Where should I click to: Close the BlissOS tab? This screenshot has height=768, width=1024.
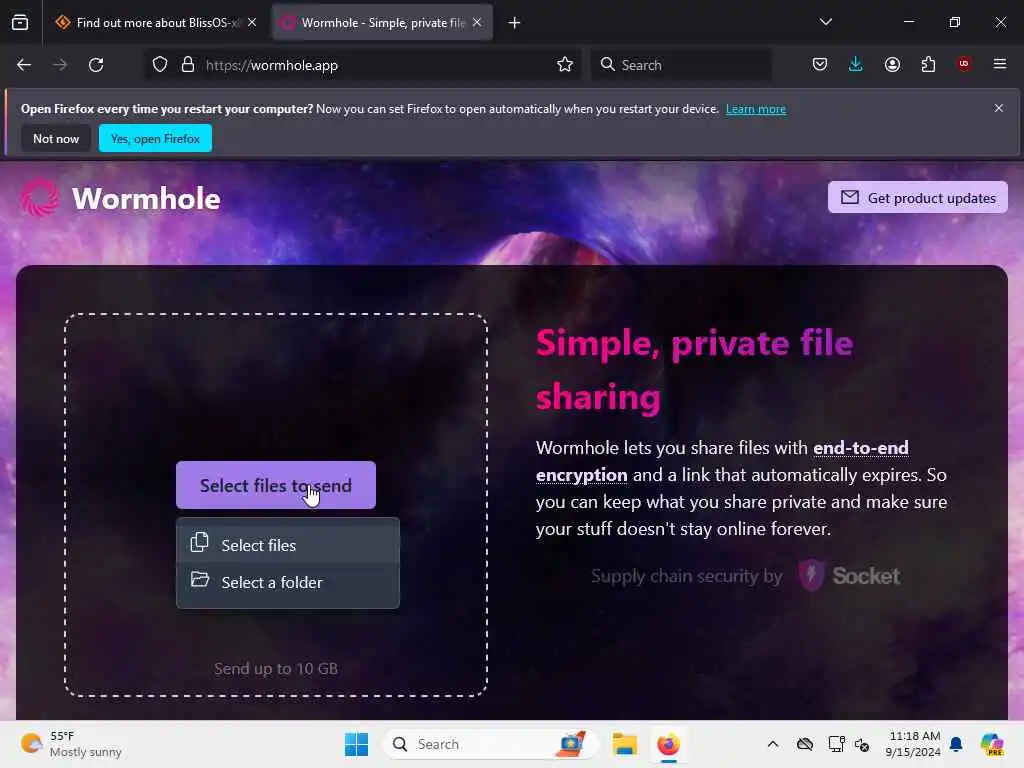click(x=252, y=22)
